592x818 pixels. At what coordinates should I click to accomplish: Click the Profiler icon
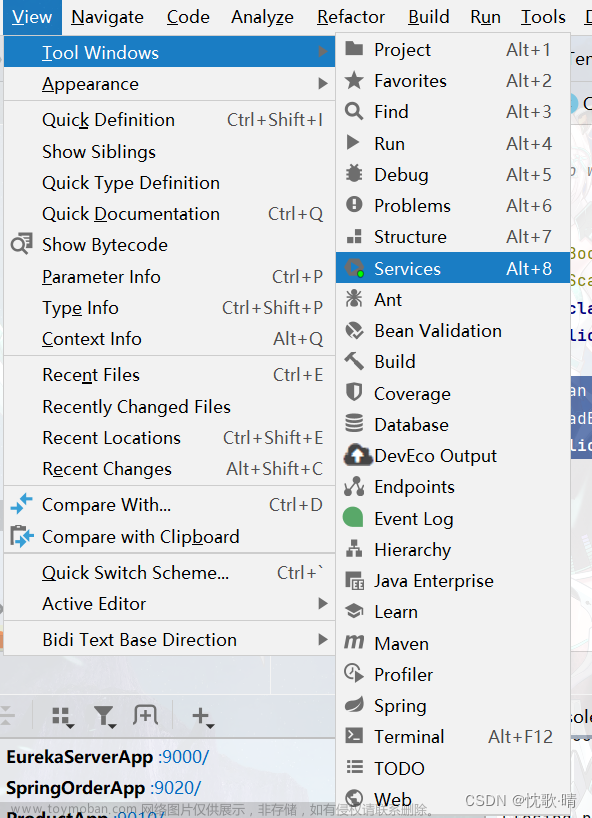point(354,673)
